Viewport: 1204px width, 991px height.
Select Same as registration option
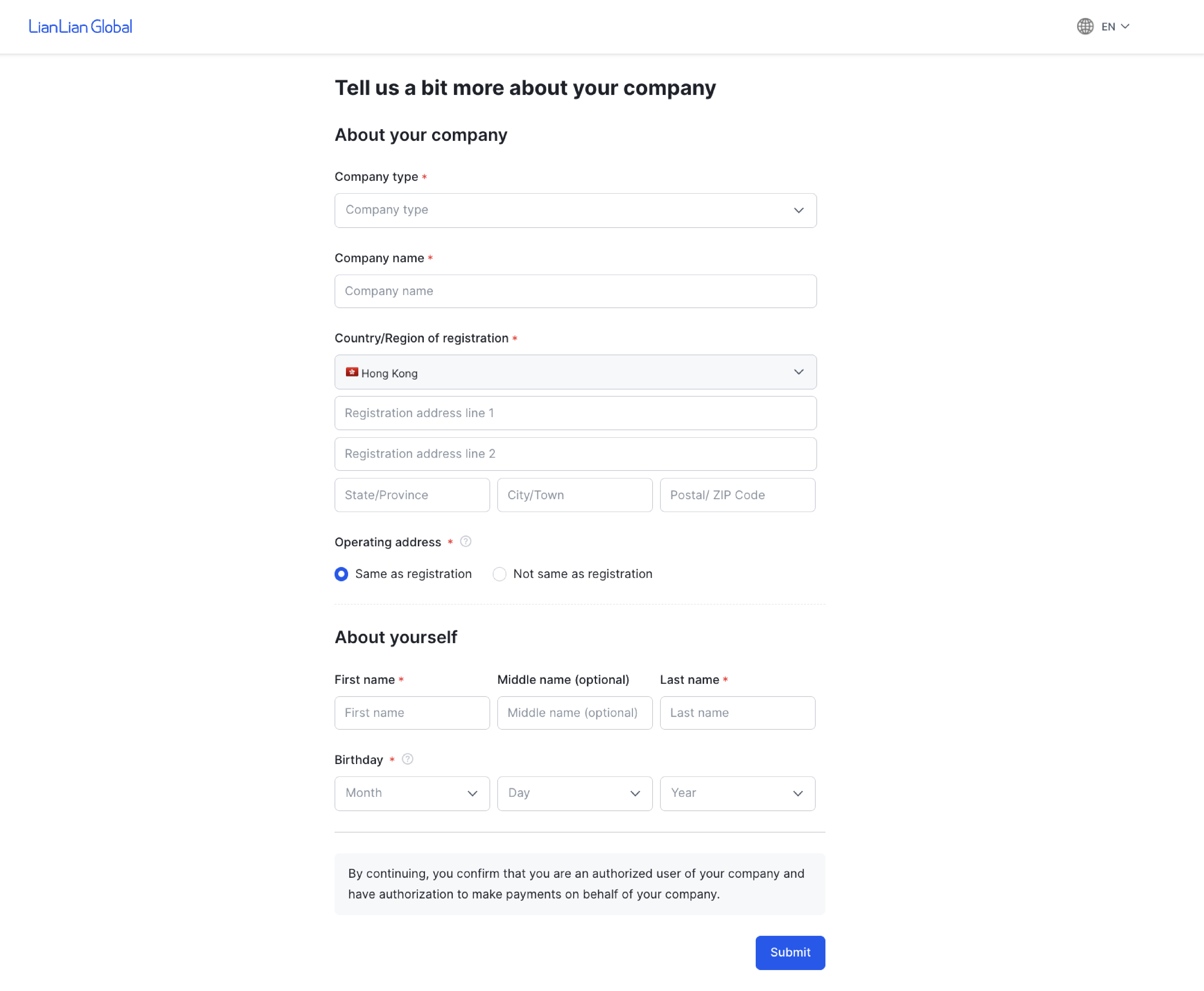tap(341, 574)
